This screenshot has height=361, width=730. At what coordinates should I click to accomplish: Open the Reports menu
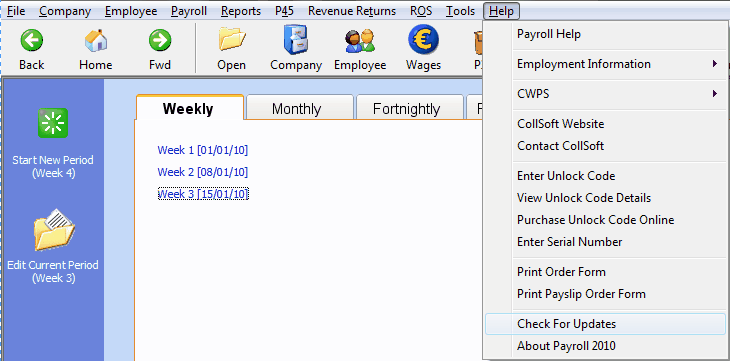(x=241, y=11)
